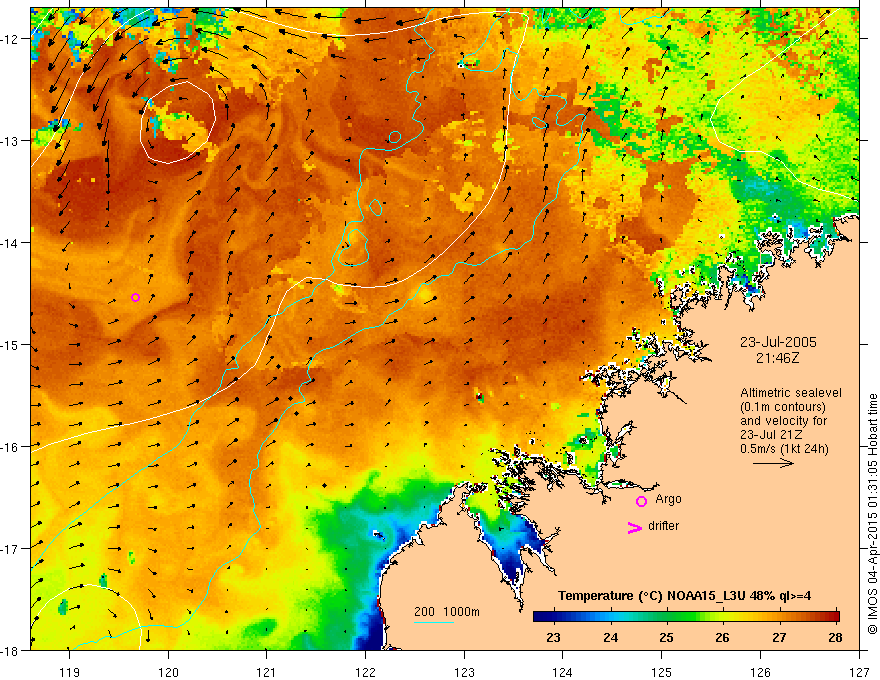Click the colorbar value '24'
880x680 pixels.
[x=610, y=637]
